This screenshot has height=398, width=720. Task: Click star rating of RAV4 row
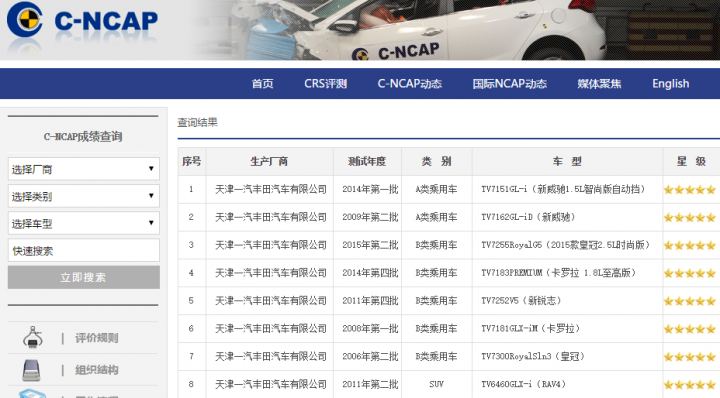pyautogui.click(x=690, y=385)
